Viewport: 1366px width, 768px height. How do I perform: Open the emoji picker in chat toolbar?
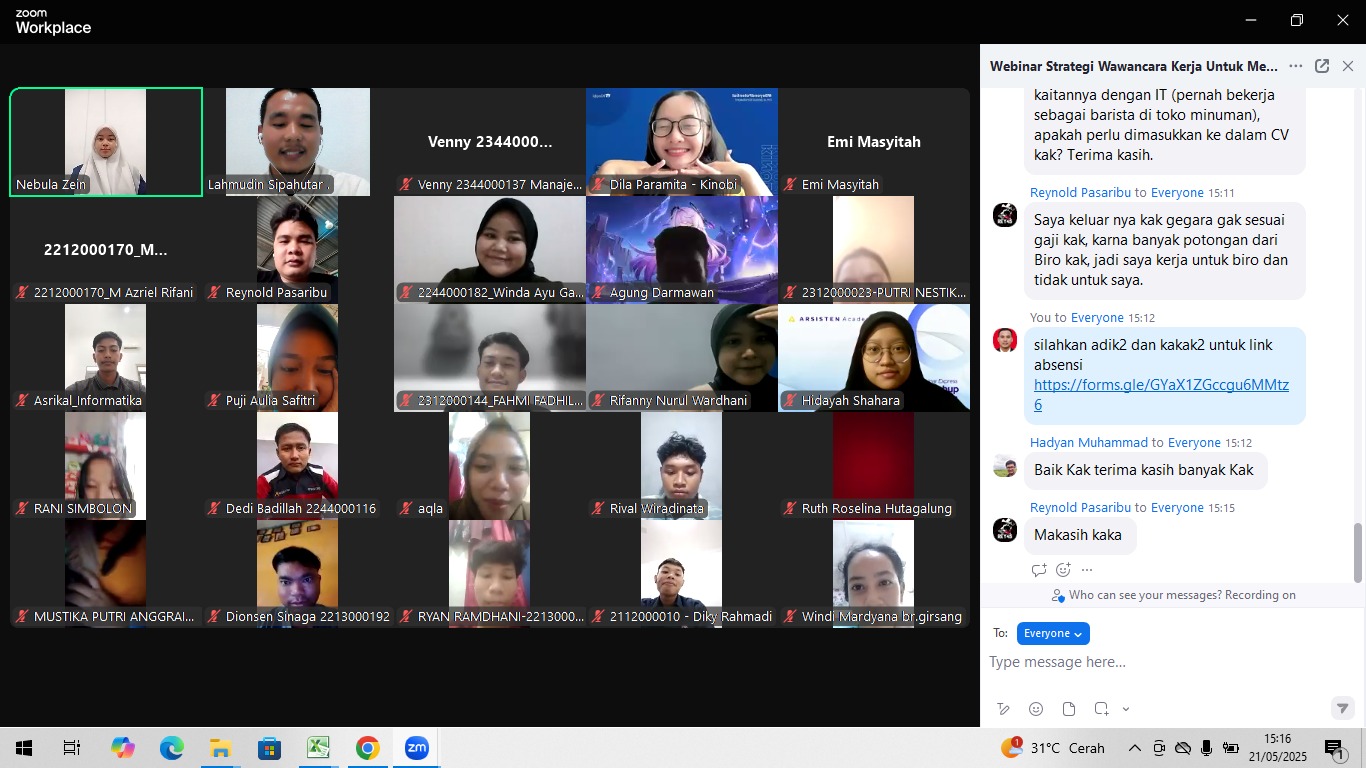(x=1036, y=709)
